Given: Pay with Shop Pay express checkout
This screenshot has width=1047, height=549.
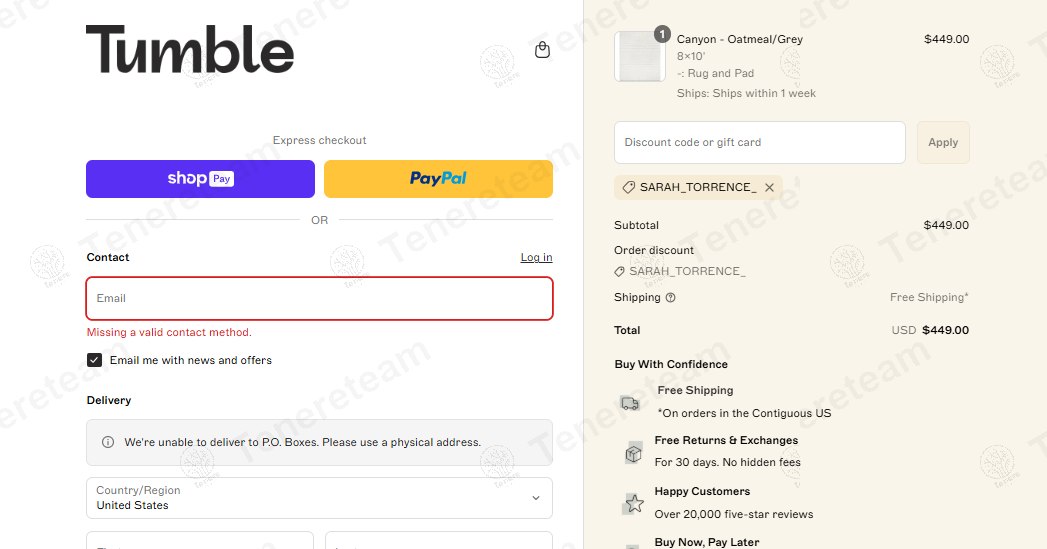Looking at the screenshot, I should coord(200,179).
